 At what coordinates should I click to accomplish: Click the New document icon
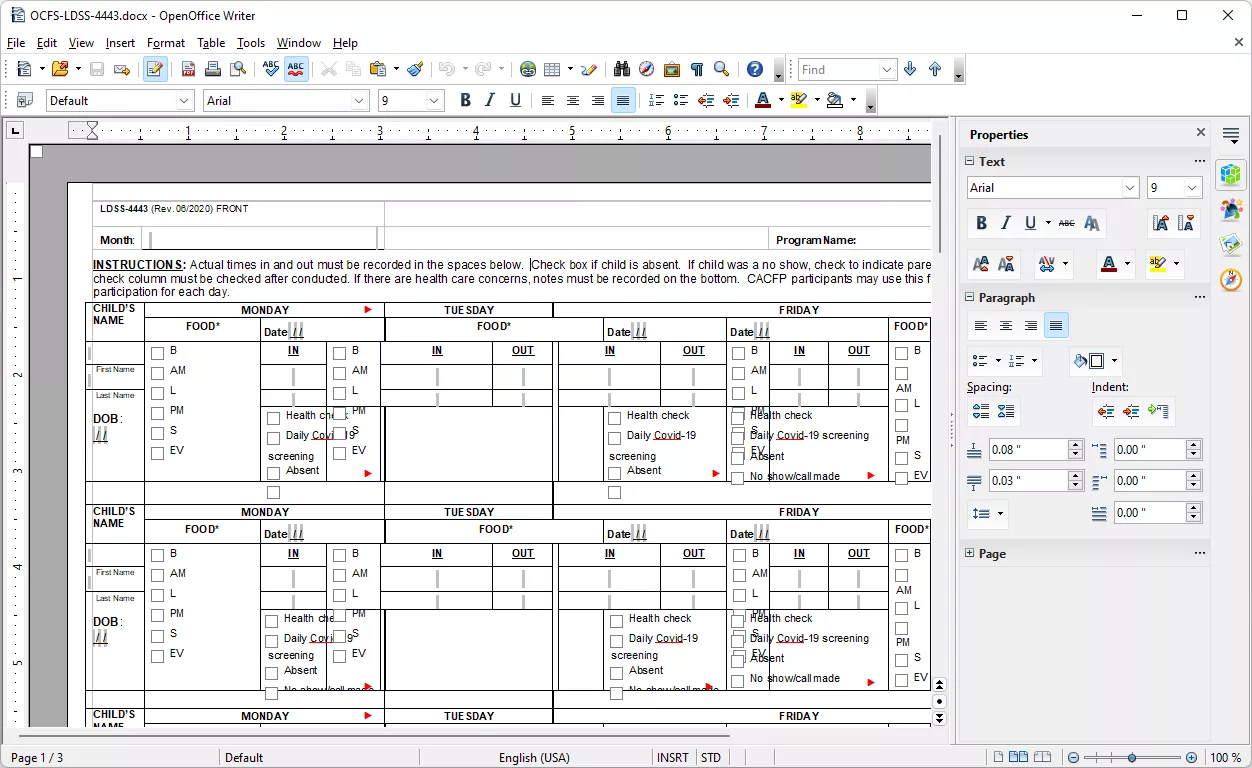(x=24, y=69)
